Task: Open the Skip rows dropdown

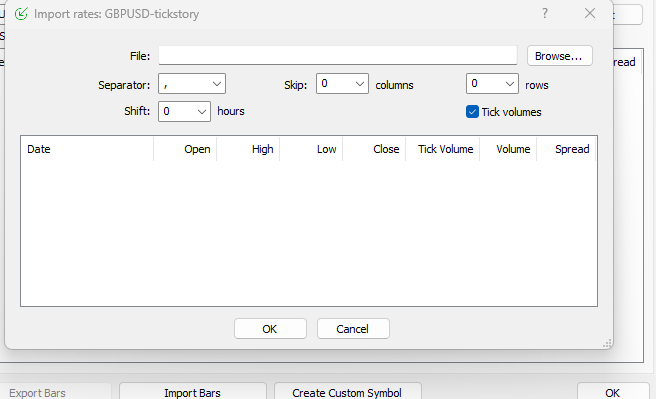Action: point(492,84)
